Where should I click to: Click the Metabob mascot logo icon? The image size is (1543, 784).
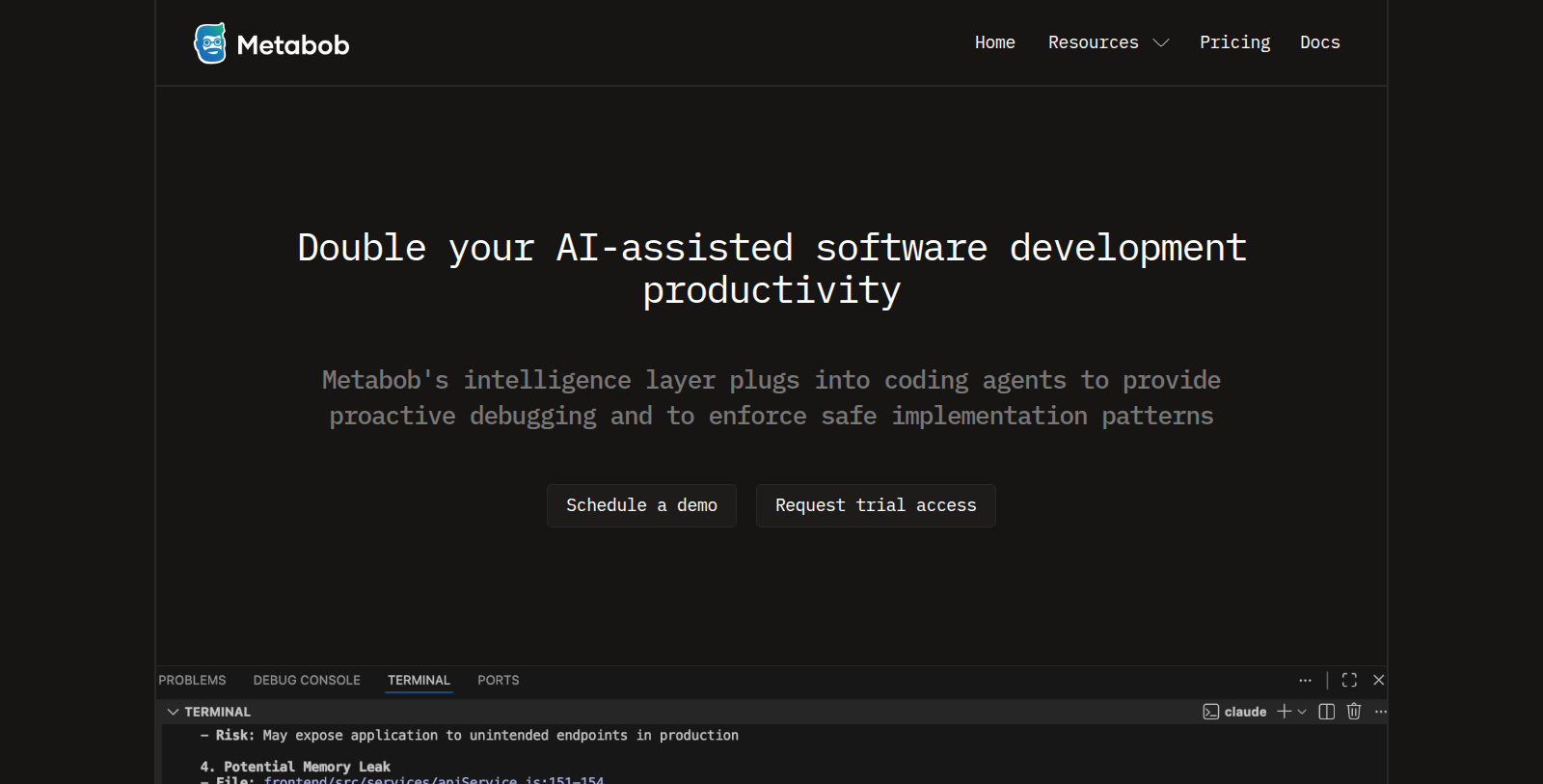210,43
